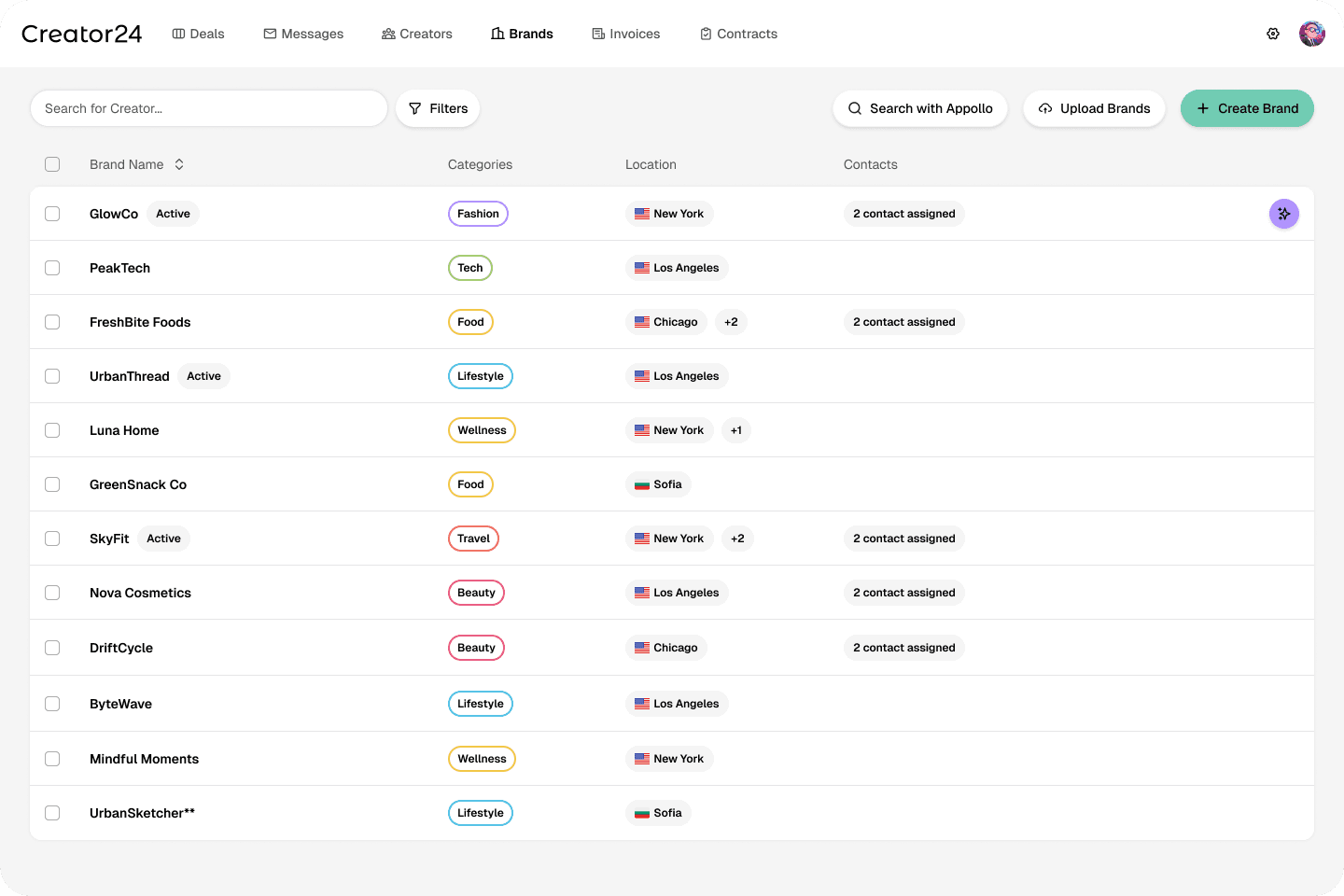Click the Lifestyle tag for ByteWave
Image resolution: width=1344 pixels, height=896 pixels.
481,704
